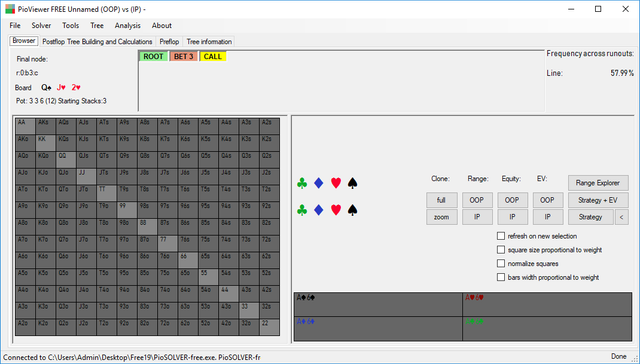Show OOP EV
This screenshot has width=640, height=364.
pos(548,200)
